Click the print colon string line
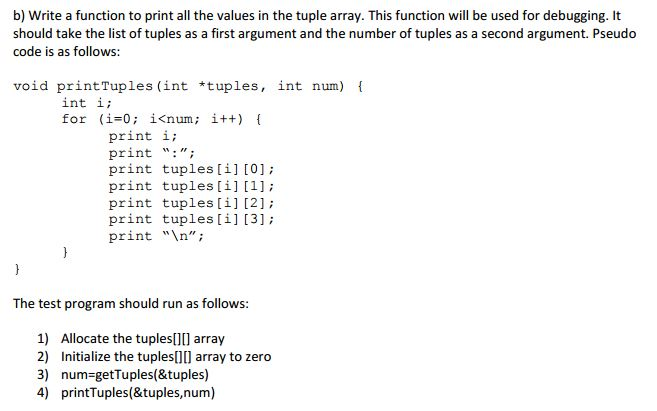Image resolution: width=657 pixels, height=411 pixels. coord(152,153)
